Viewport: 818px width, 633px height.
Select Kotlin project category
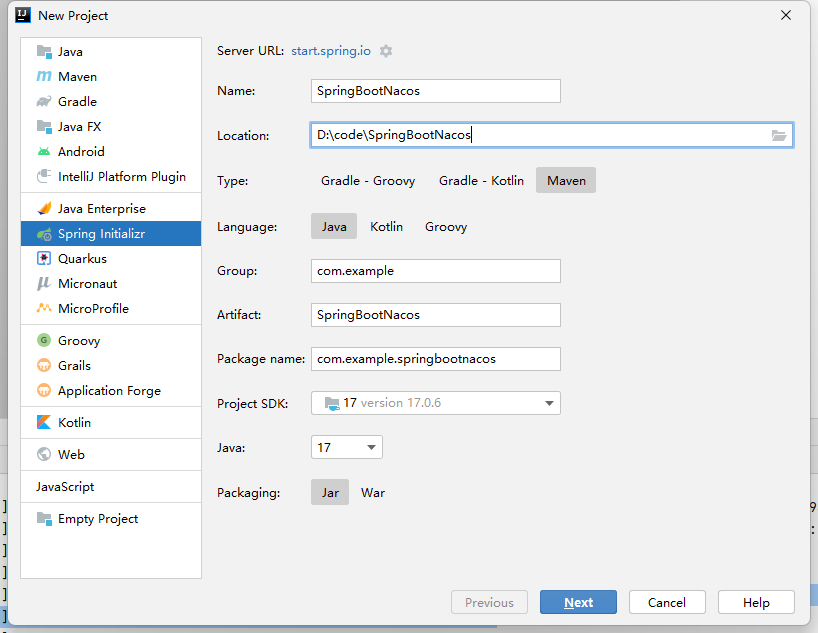(x=111, y=423)
